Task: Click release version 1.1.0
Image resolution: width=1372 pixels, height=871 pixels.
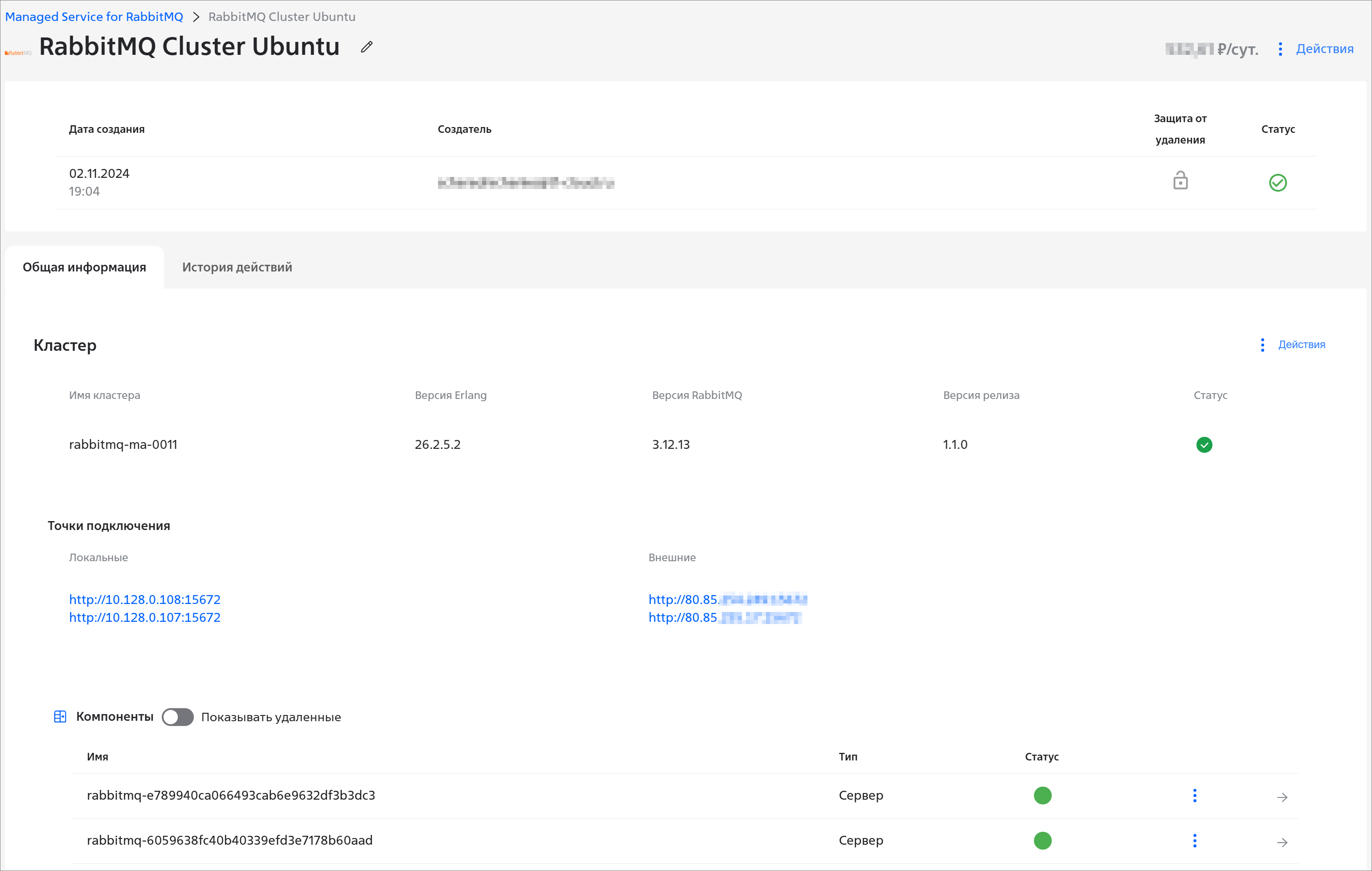Action: click(x=955, y=444)
